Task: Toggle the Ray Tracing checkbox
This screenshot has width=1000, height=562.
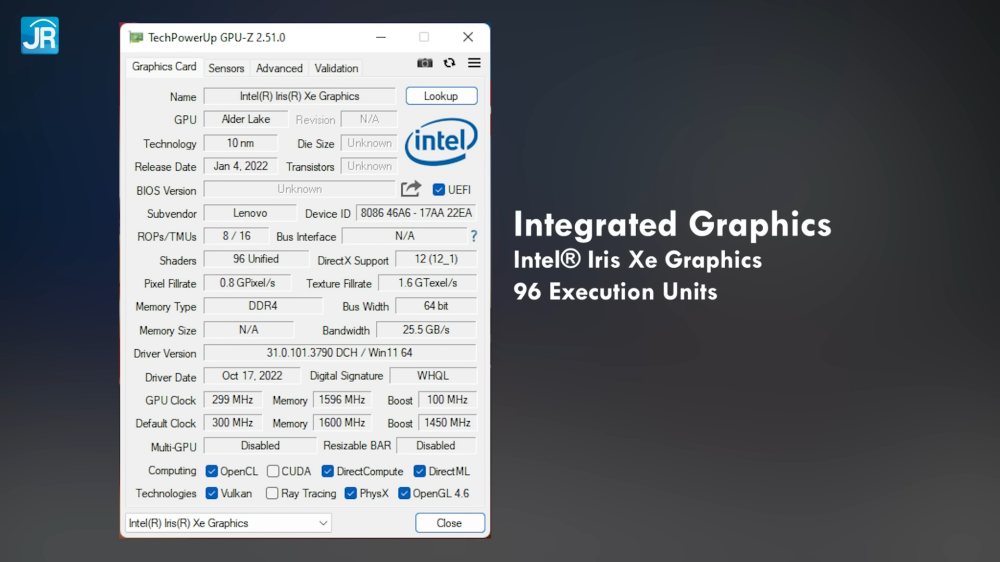Action: pyautogui.click(x=272, y=493)
